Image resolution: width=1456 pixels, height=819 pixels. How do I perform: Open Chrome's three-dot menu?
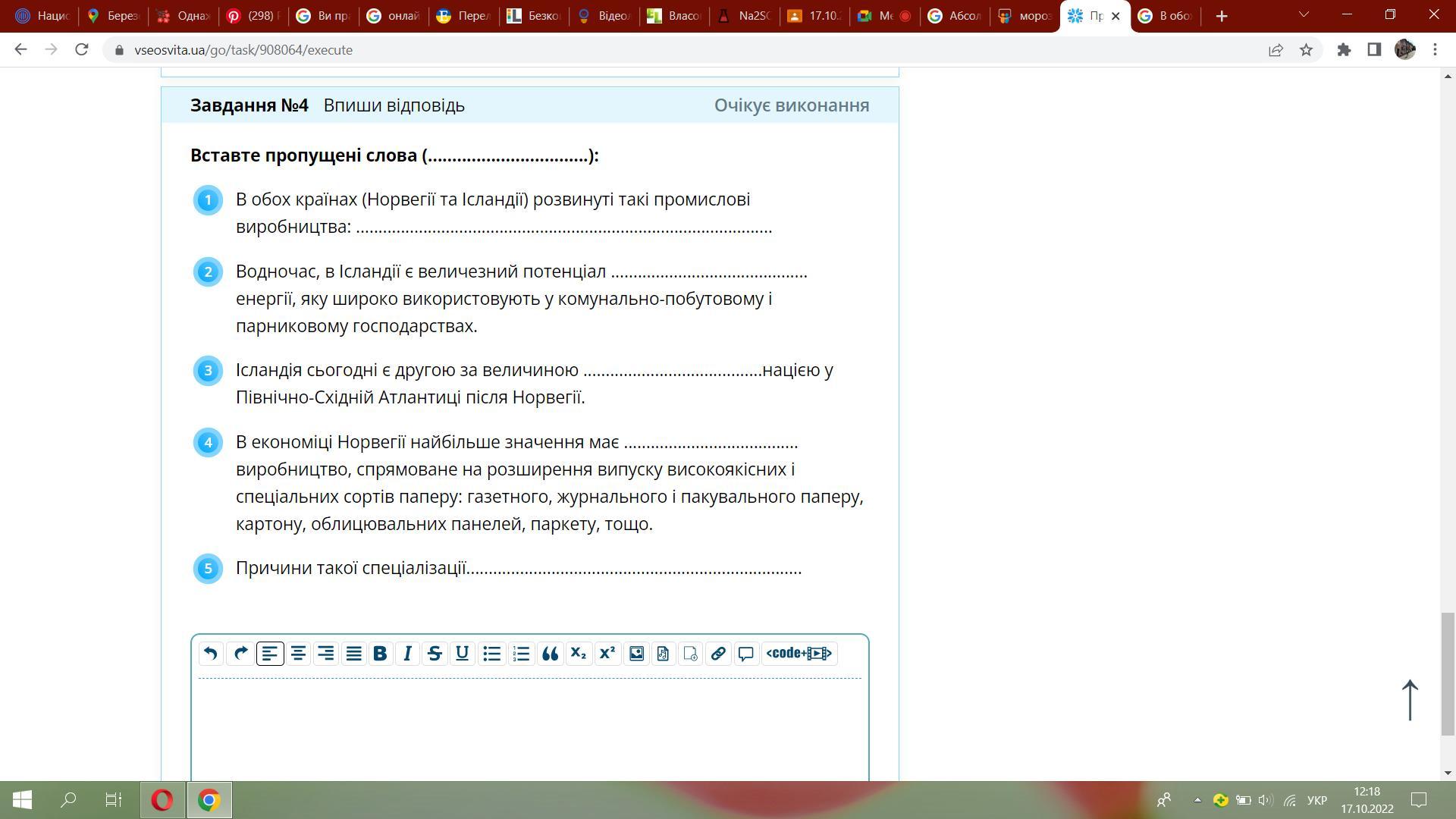point(1435,50)
